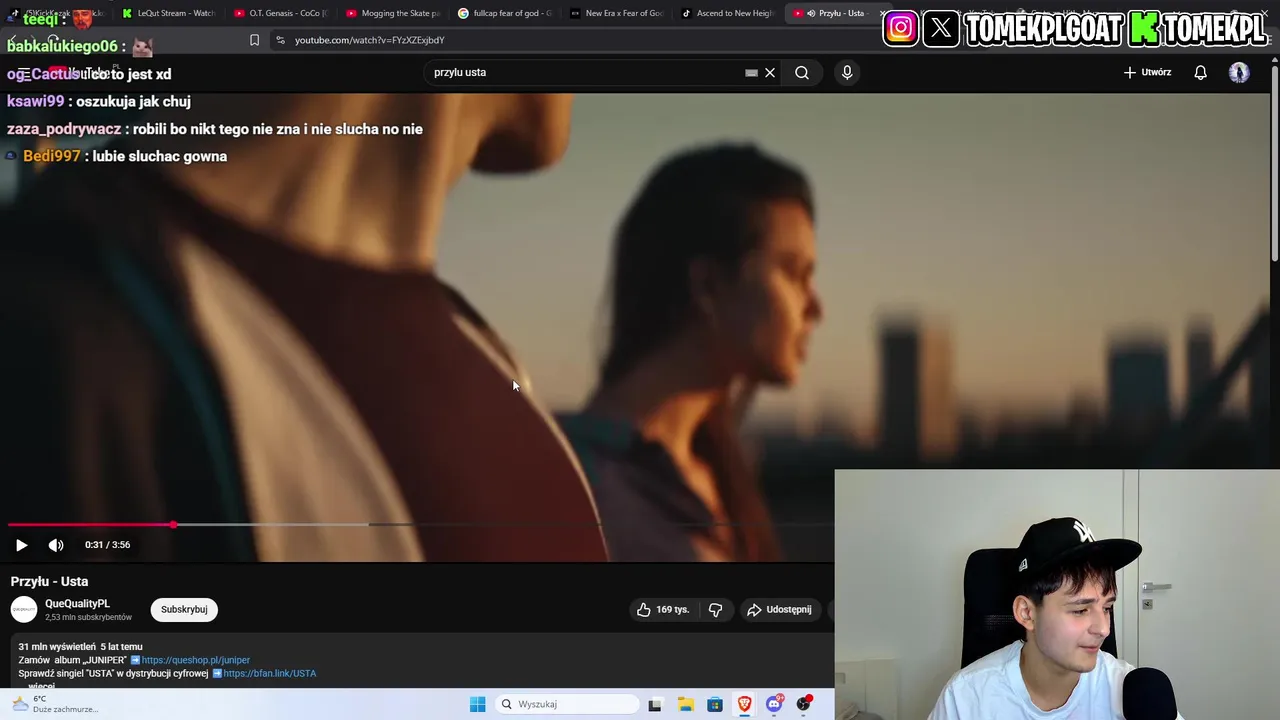Select the Przyłu - Usta browser tab
This screenshot has width=1280, height=720.
[x=835, y=13]
